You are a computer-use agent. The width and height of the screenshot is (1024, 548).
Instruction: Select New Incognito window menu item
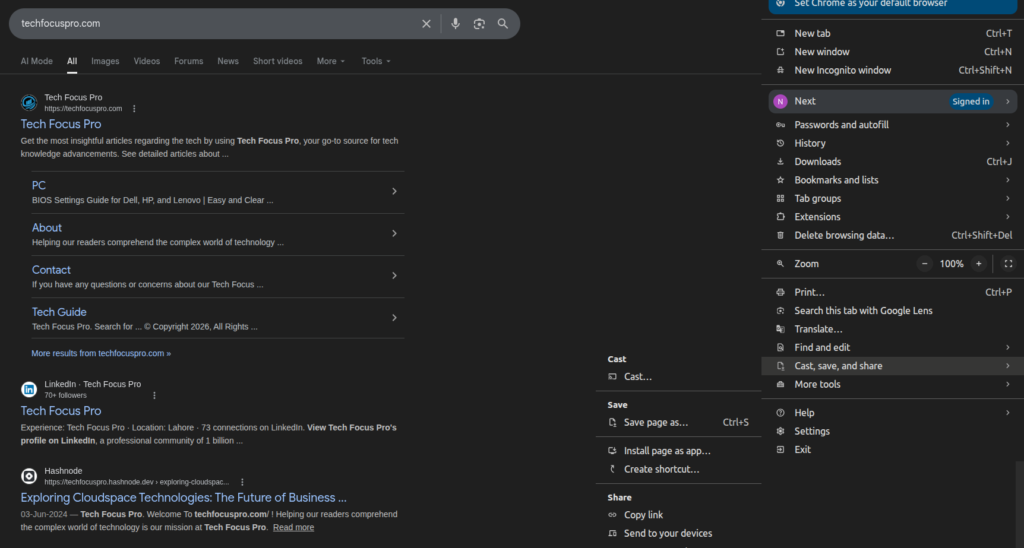click(x=842, y=70)
